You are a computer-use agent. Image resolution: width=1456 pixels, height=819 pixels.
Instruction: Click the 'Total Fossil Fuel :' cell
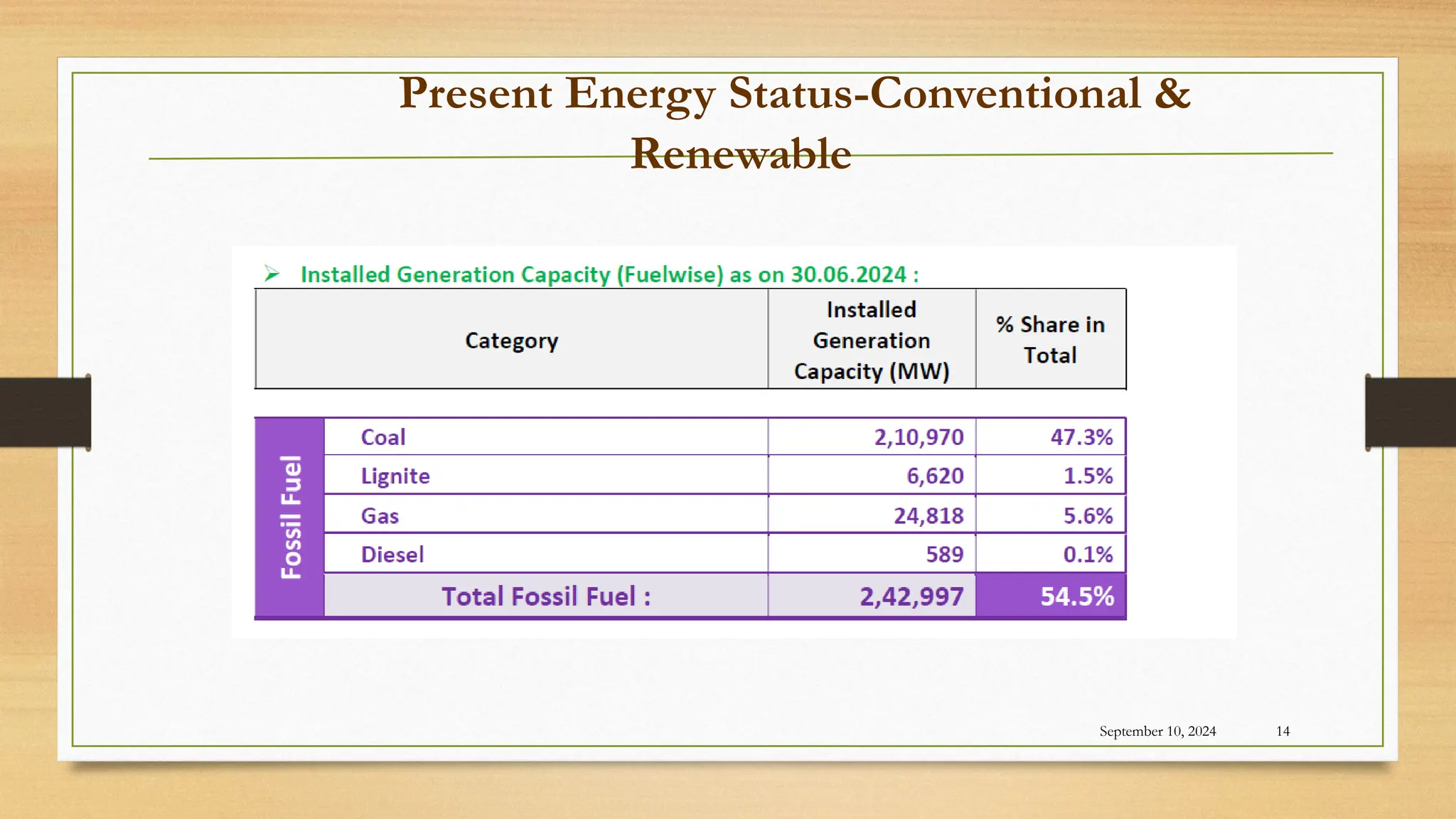545,596
